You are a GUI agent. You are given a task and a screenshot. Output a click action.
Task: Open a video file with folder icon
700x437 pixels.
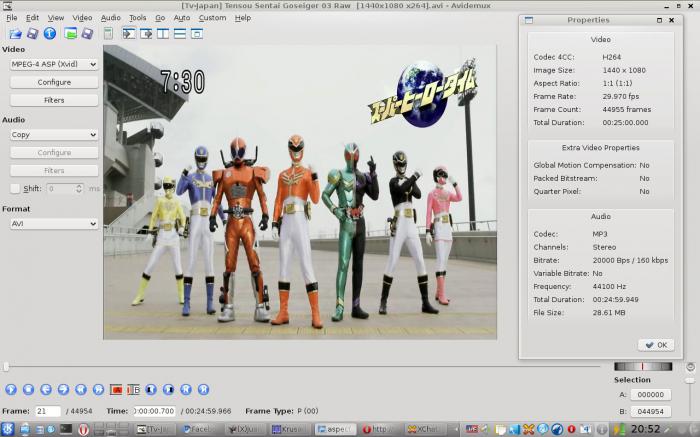pyautogui.click(x=15, y=33)
